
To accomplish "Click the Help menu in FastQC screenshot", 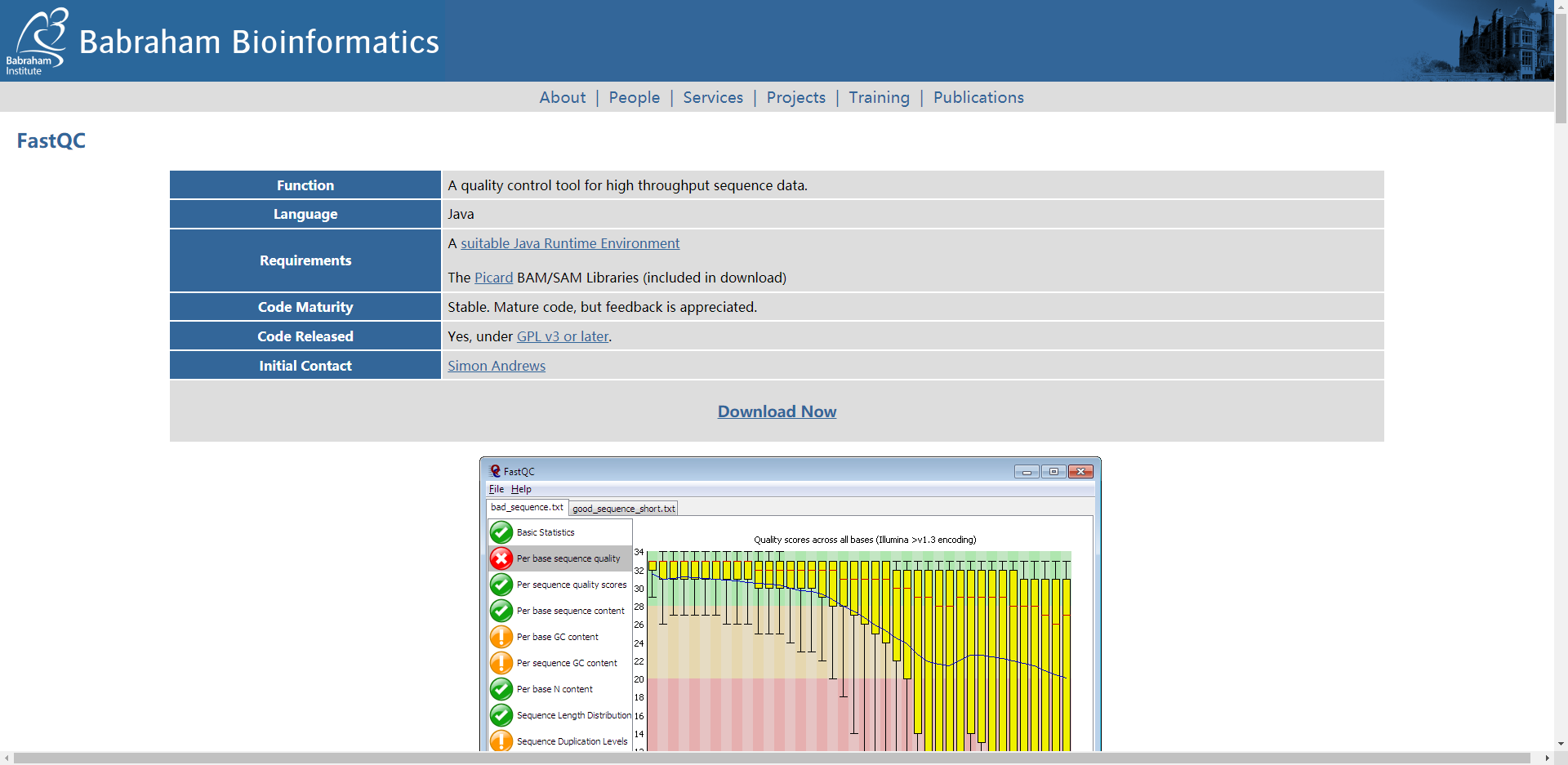I will coord(521,489).
